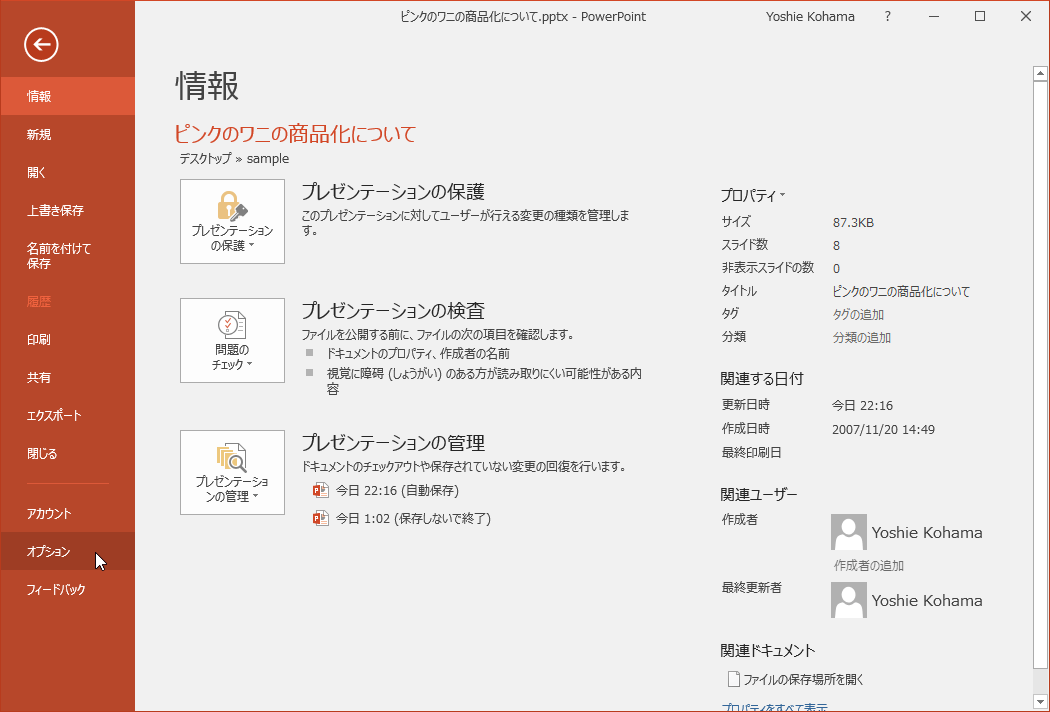
Task: Click PowerPoint file icon for 今日 1:02 version
Action: click(321, 518)
